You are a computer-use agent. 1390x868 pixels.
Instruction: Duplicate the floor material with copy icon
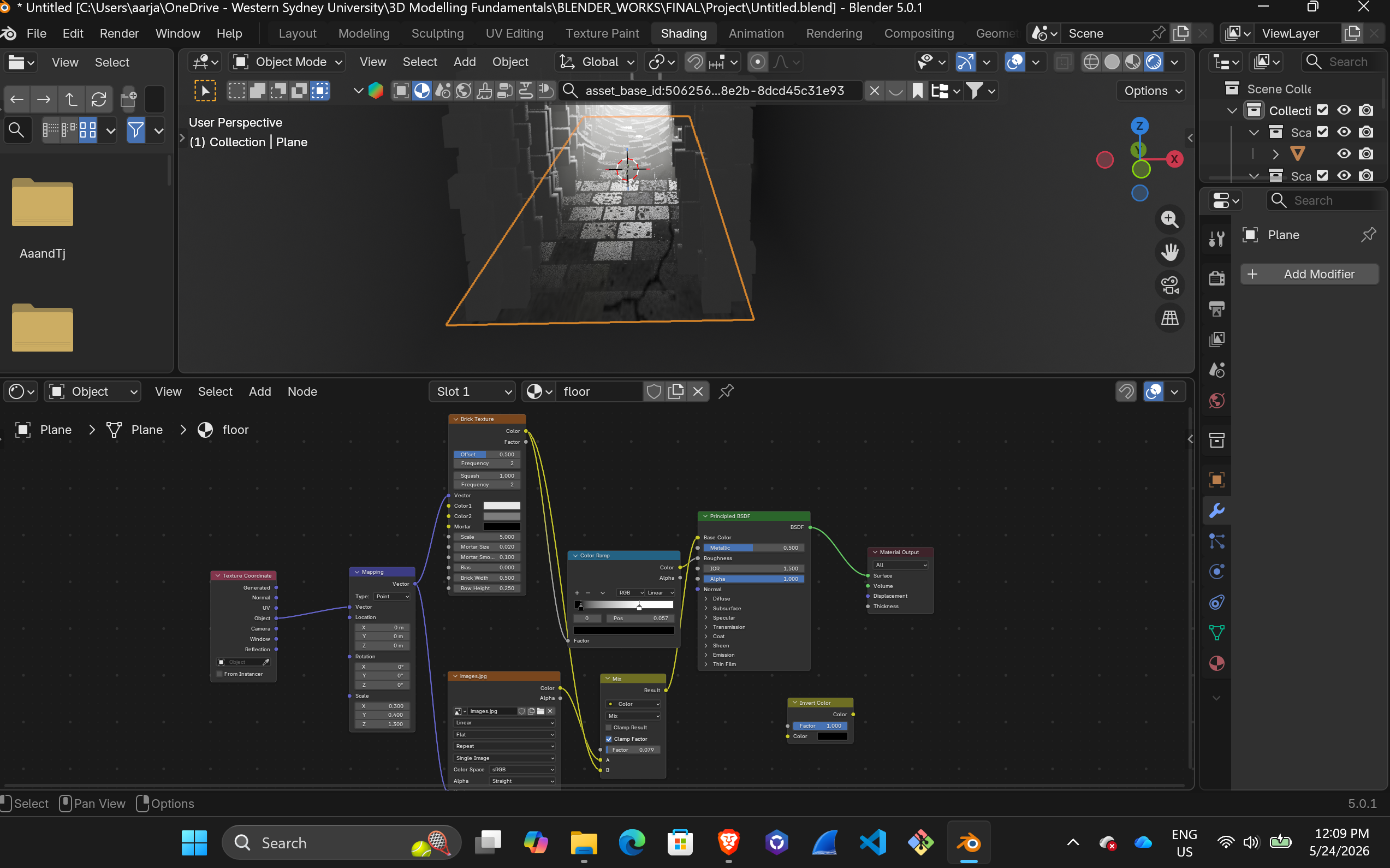click(x=676, y=391)
